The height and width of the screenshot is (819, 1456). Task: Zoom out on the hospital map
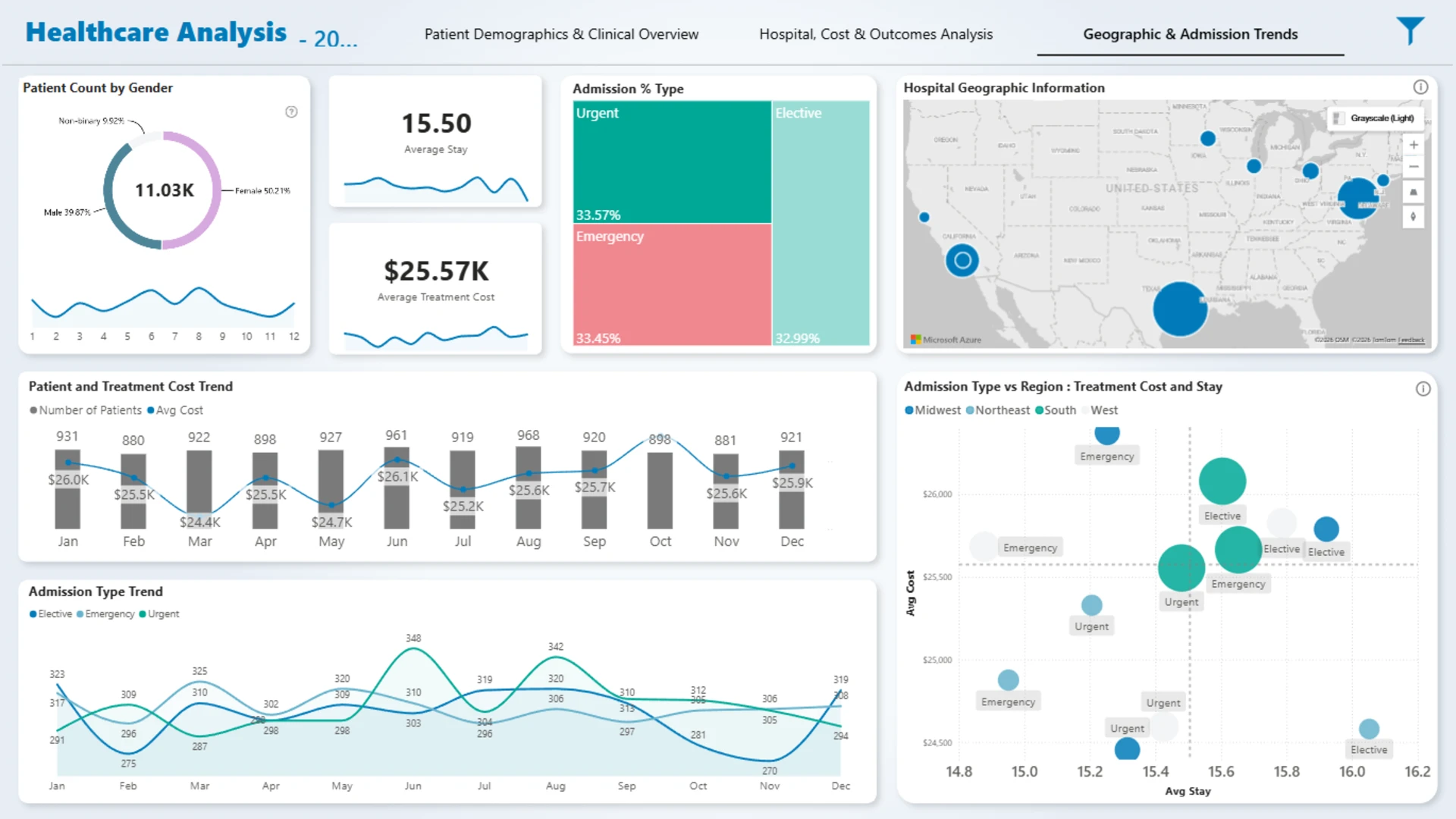pos(1414,167)
